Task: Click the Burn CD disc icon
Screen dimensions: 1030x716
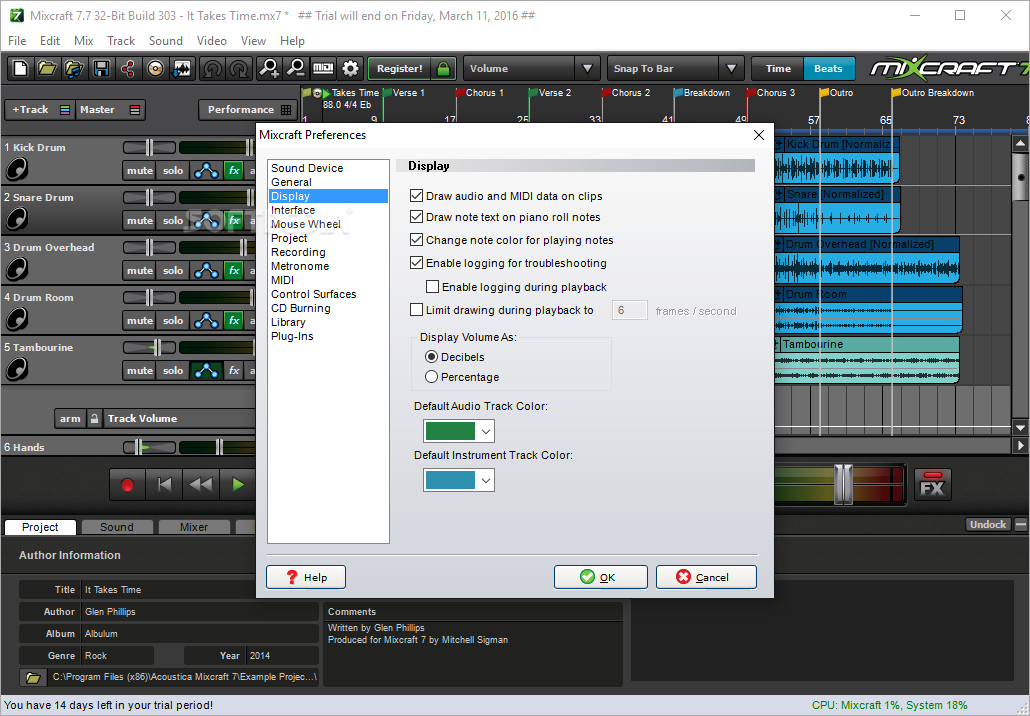Action: (x=155, y=68)
